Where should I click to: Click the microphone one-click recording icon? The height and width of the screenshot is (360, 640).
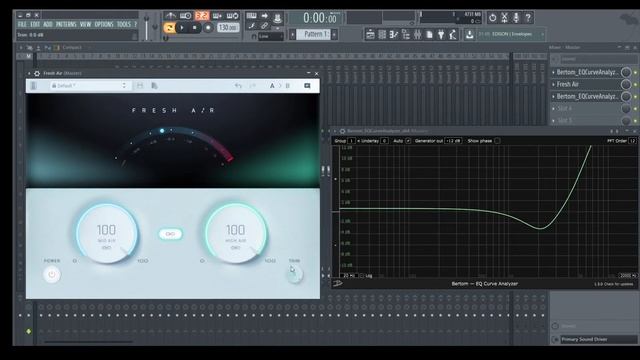(x=516, y=18)
